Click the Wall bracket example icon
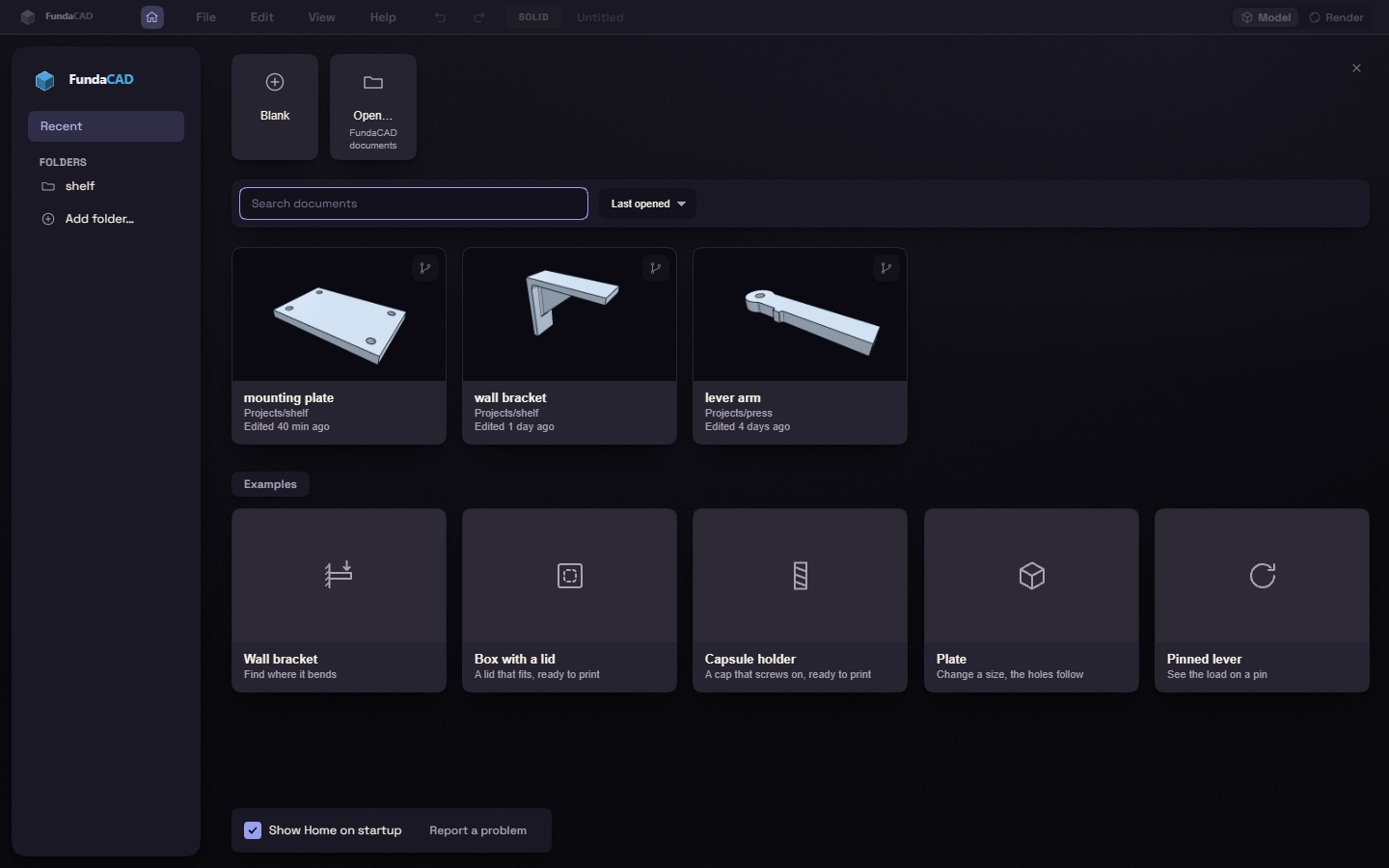 pos(339,576)
